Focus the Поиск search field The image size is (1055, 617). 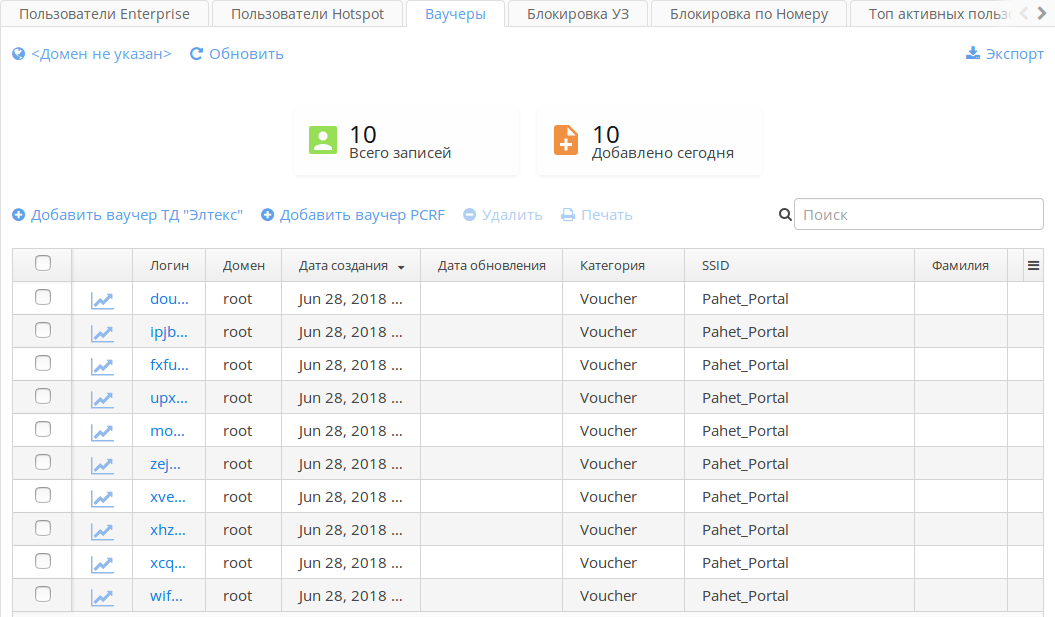click(916, 214)
